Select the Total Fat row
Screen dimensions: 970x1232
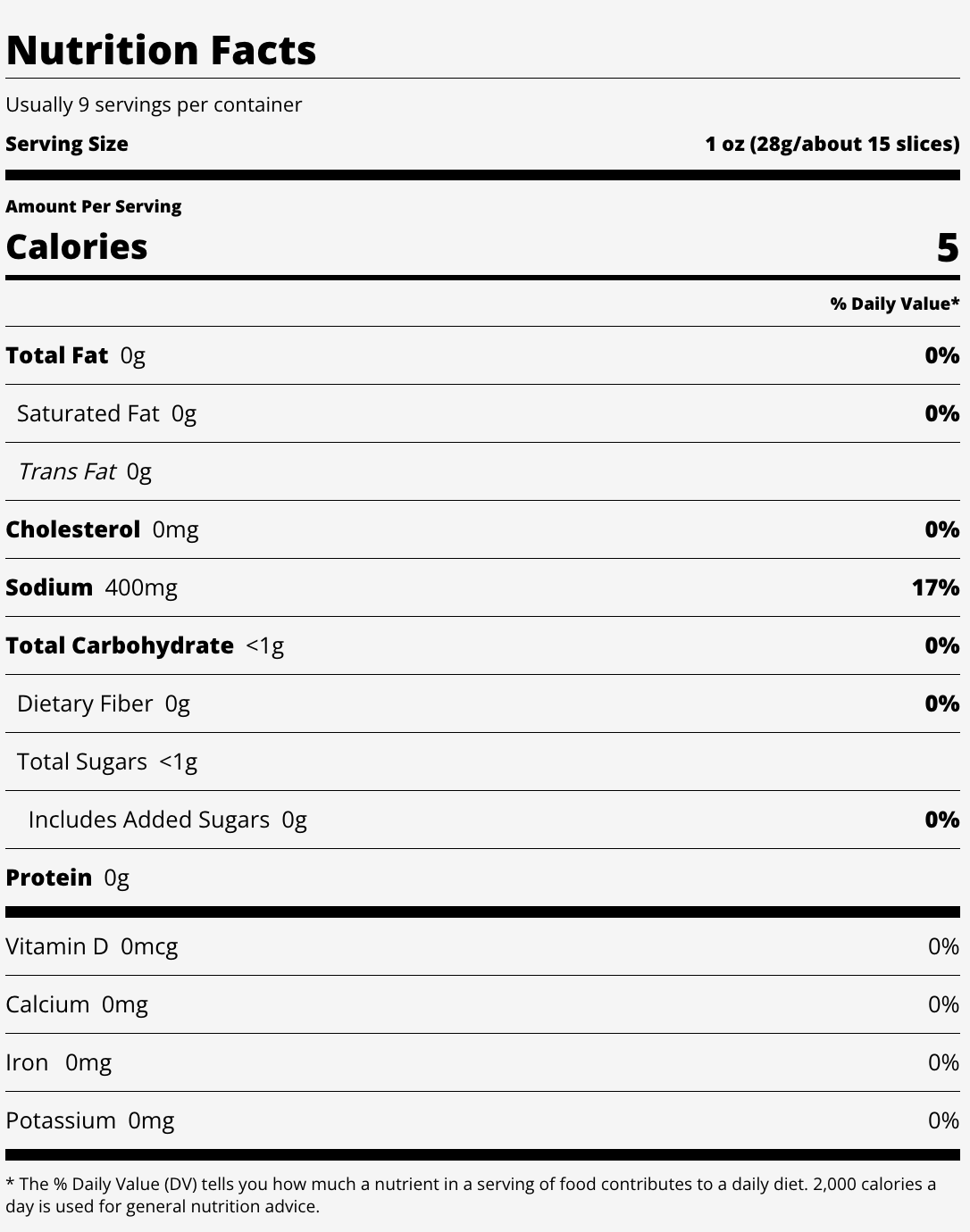[x=482, y=355]
